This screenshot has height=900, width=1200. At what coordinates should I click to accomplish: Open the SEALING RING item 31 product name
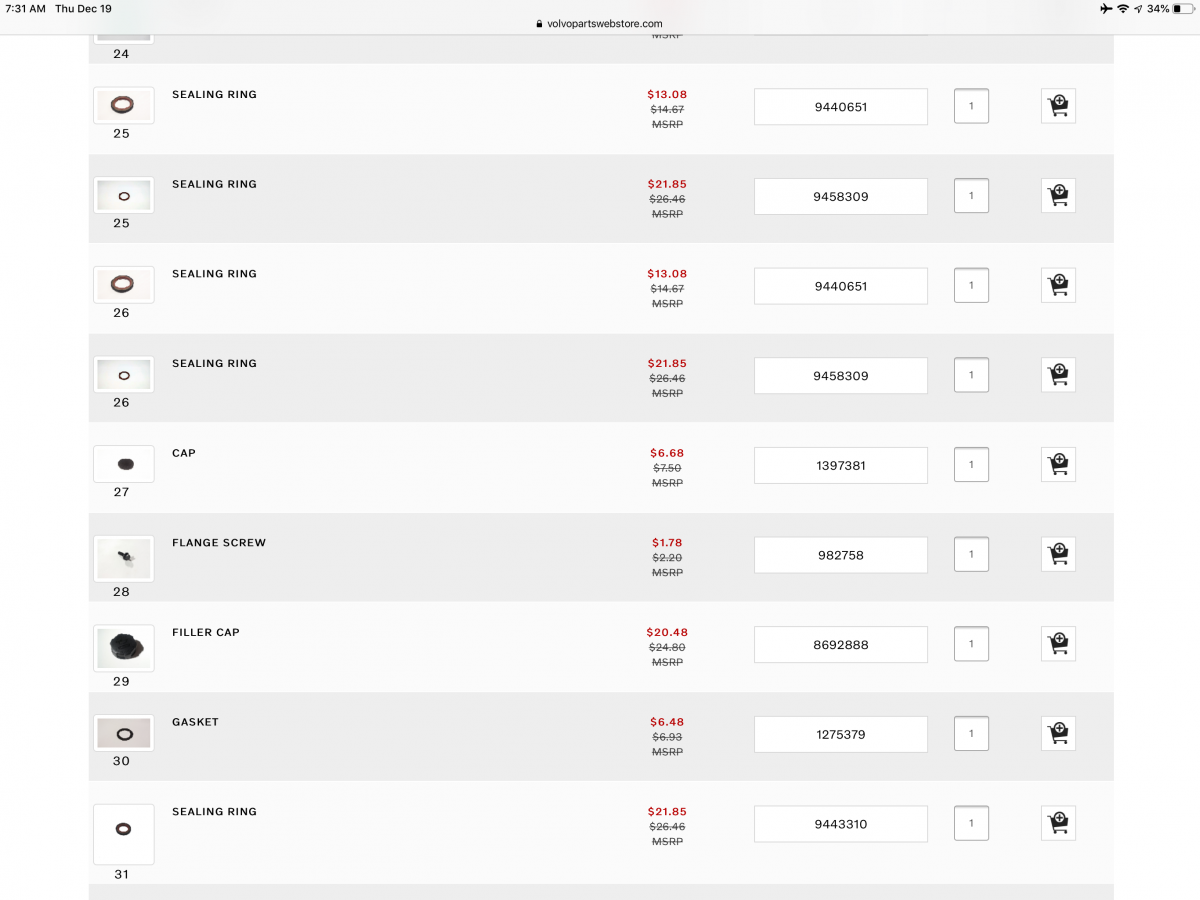click(214, 811)
